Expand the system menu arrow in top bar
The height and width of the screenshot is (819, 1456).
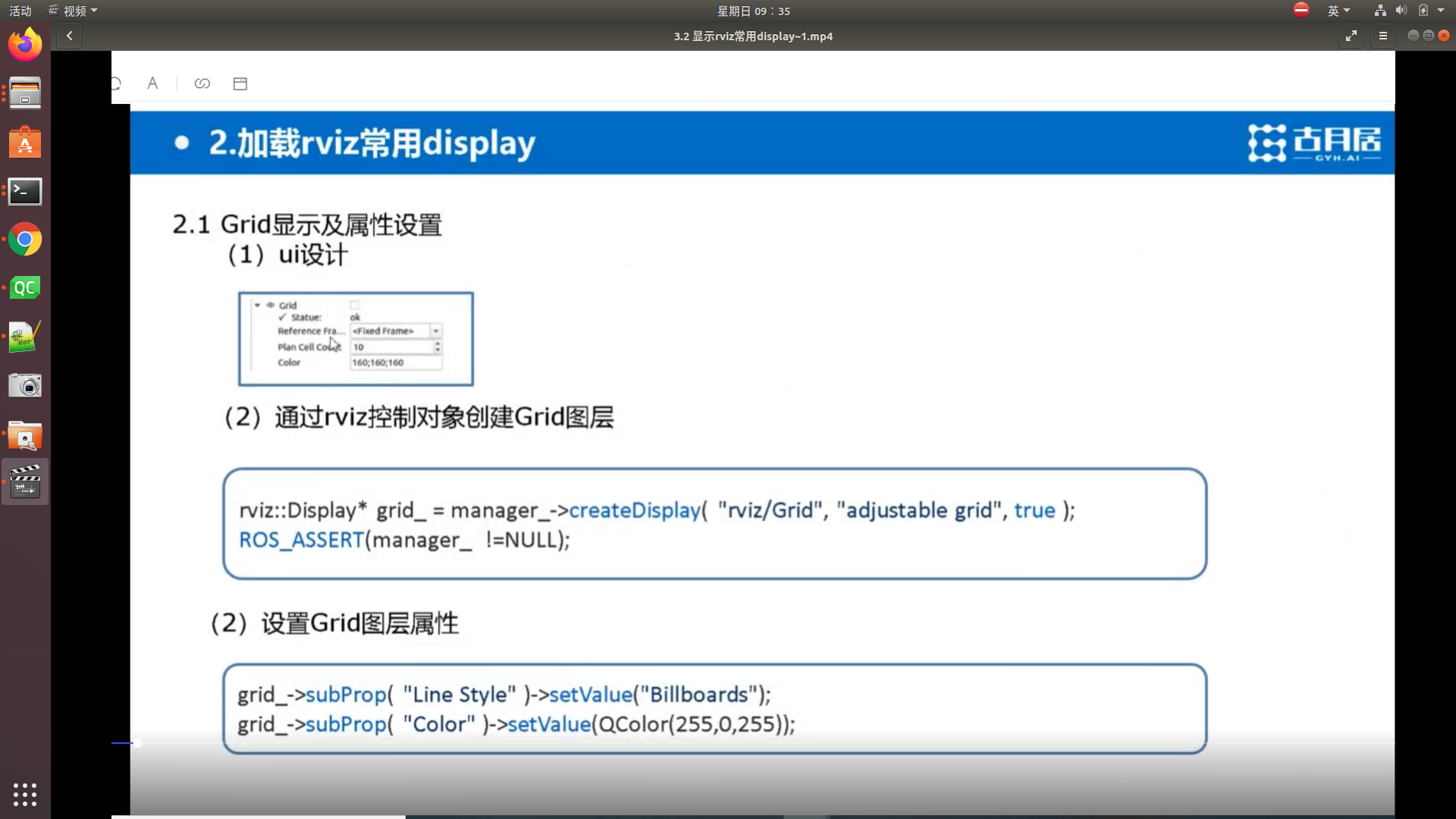1441,11
